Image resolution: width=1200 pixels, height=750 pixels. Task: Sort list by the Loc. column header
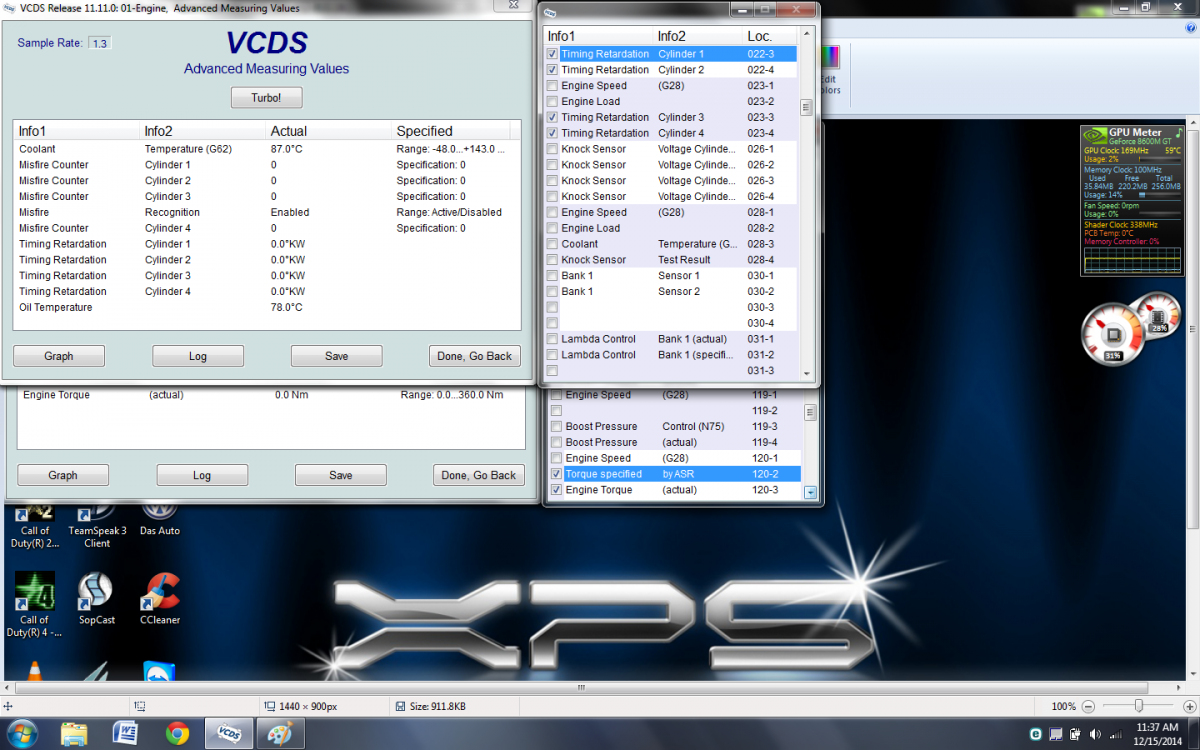(x=759, y=37)
